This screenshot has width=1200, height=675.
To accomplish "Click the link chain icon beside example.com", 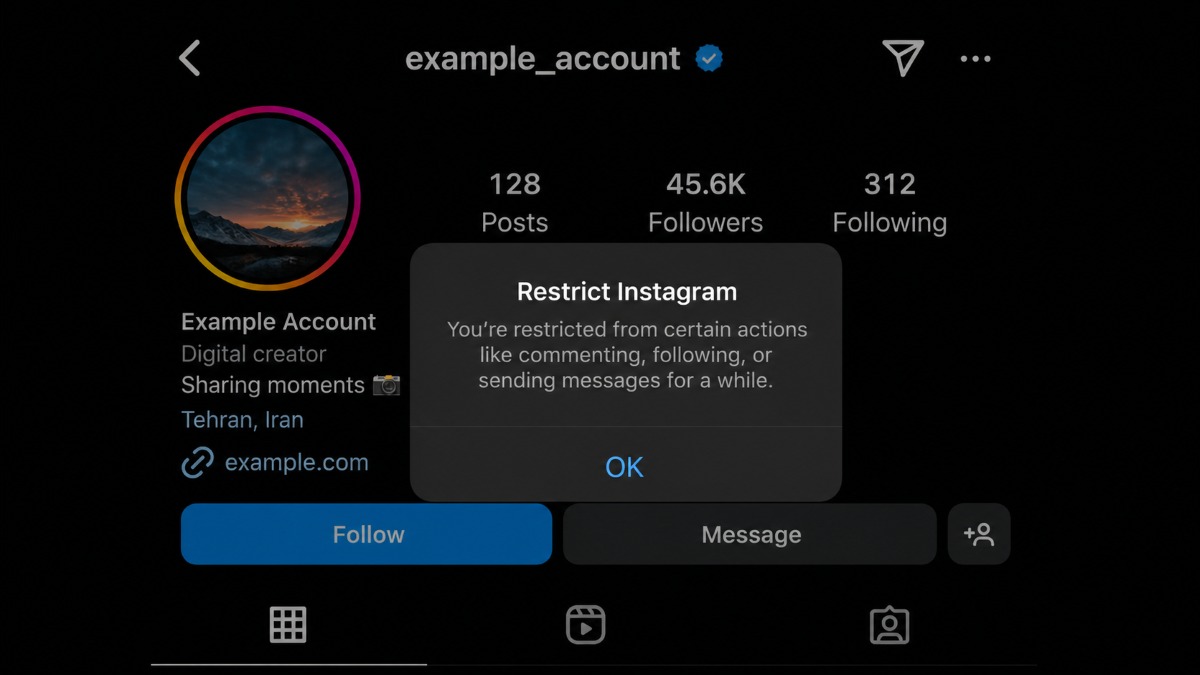I will tap(197, 463).
